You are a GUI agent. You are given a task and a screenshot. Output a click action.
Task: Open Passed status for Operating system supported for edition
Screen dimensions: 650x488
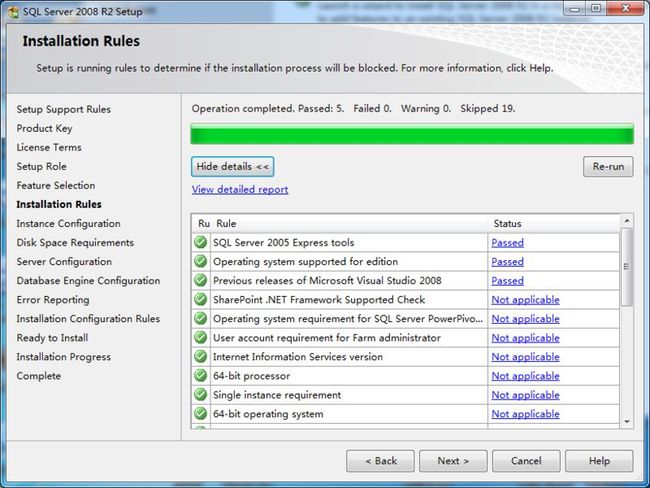click(507, 262)
